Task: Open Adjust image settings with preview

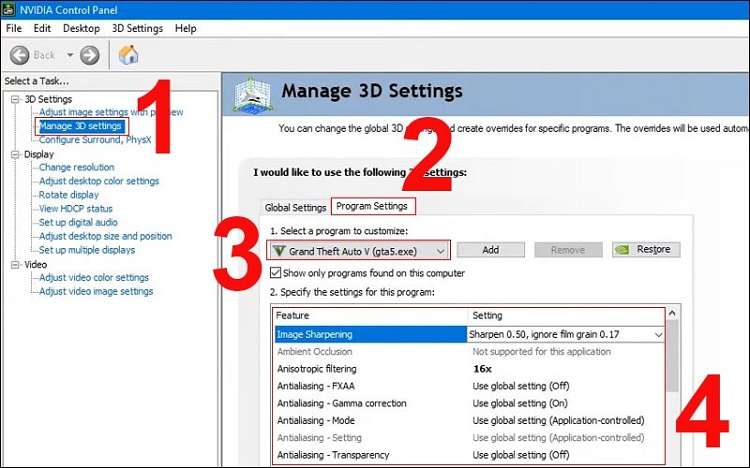Action: (111, 112)
